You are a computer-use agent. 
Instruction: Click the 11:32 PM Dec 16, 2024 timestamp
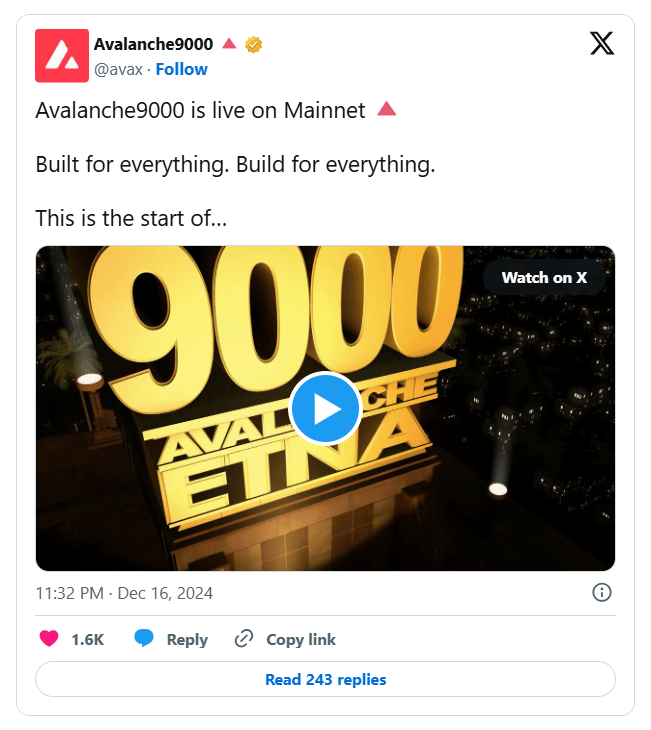(124, 593)
